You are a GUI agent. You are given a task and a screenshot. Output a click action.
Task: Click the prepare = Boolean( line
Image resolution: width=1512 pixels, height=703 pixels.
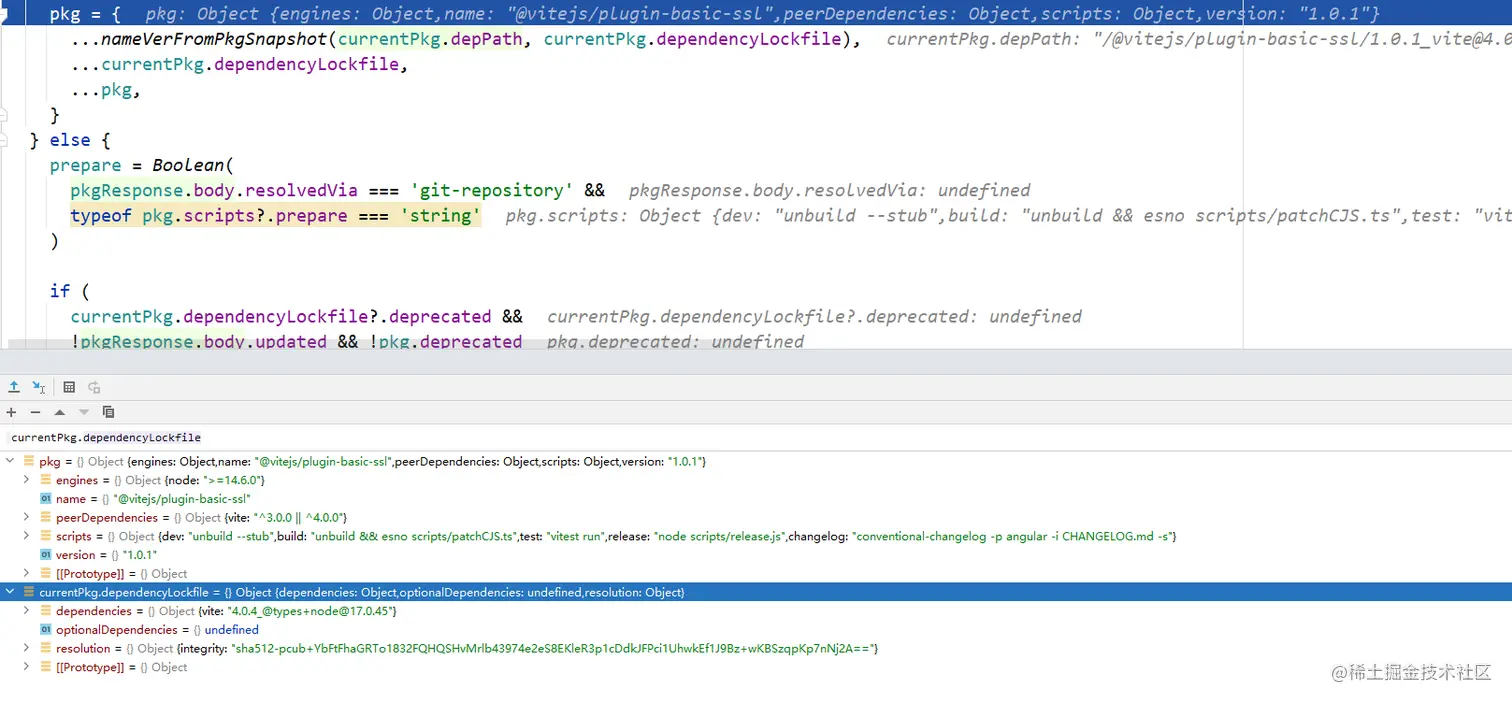(x=141, y=165)
